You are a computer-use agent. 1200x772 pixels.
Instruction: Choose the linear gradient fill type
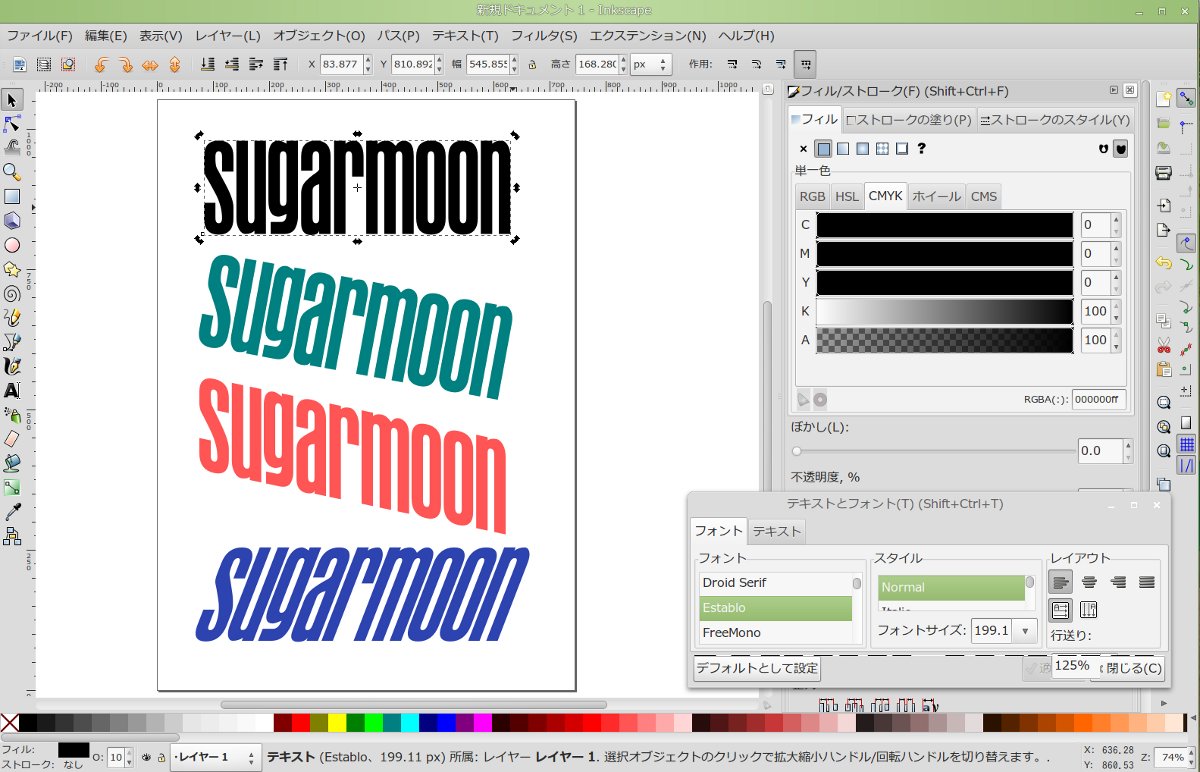(843, 149)
